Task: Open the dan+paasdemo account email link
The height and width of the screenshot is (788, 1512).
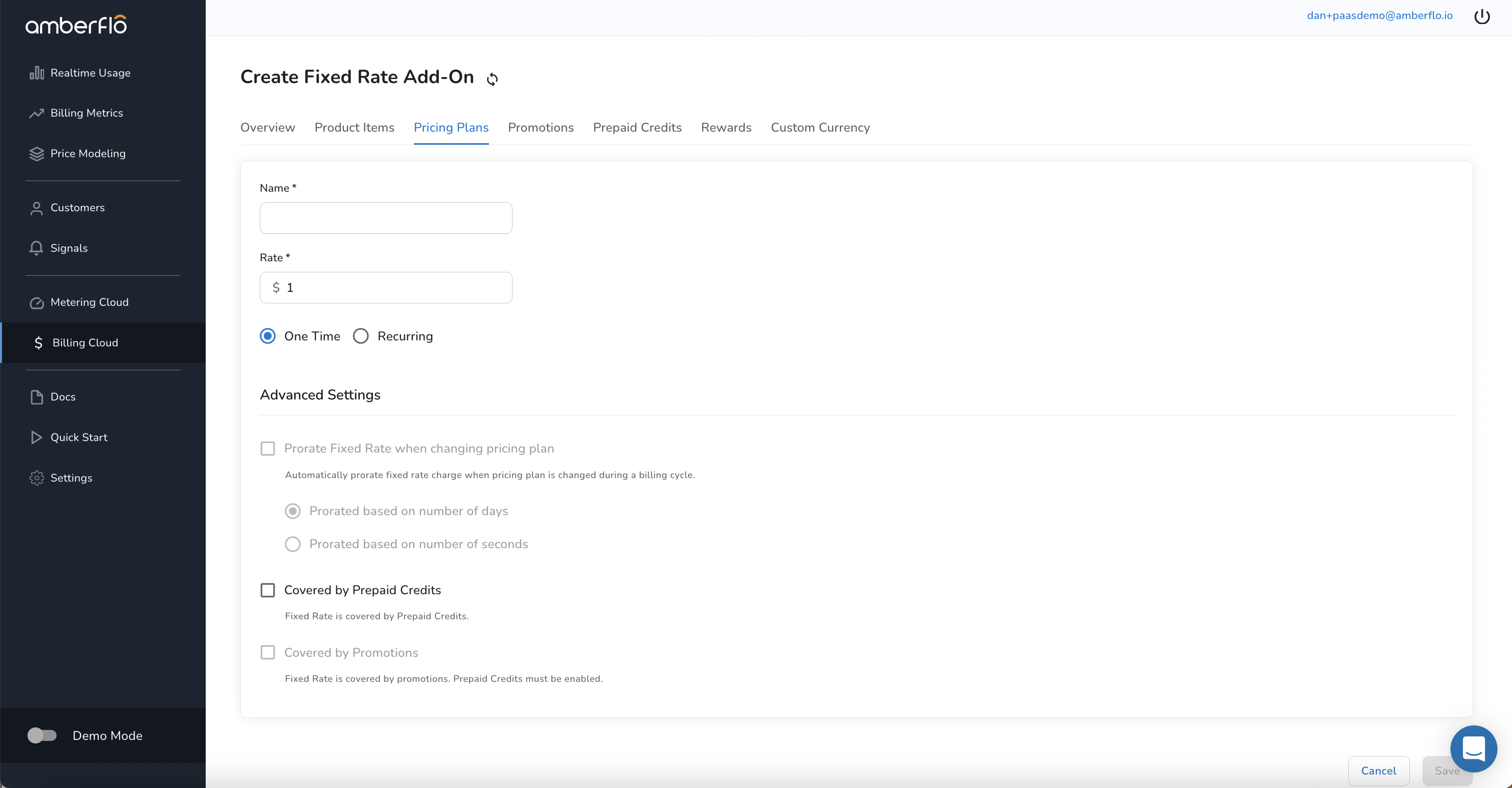Action: (x=1379, y=16)
